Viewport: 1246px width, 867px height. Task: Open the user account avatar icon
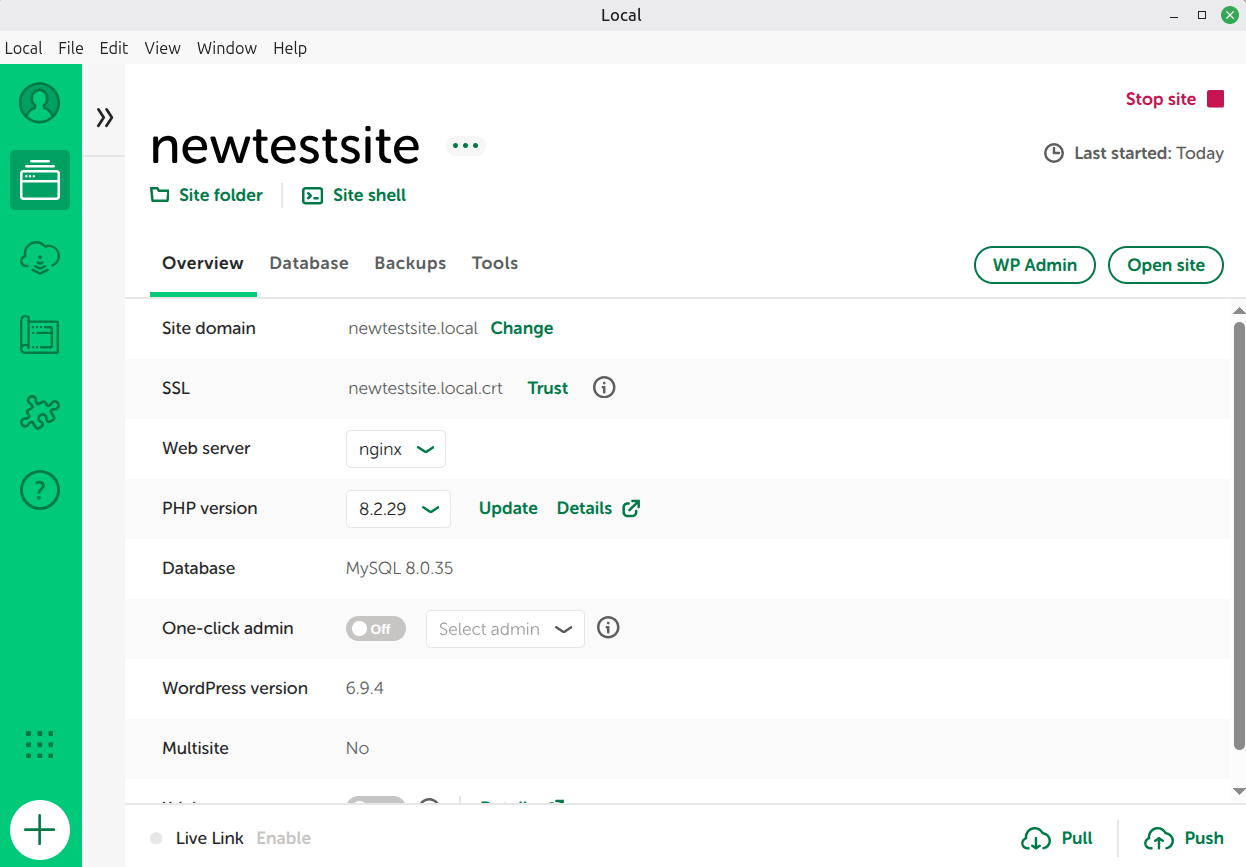click(40, 103)
